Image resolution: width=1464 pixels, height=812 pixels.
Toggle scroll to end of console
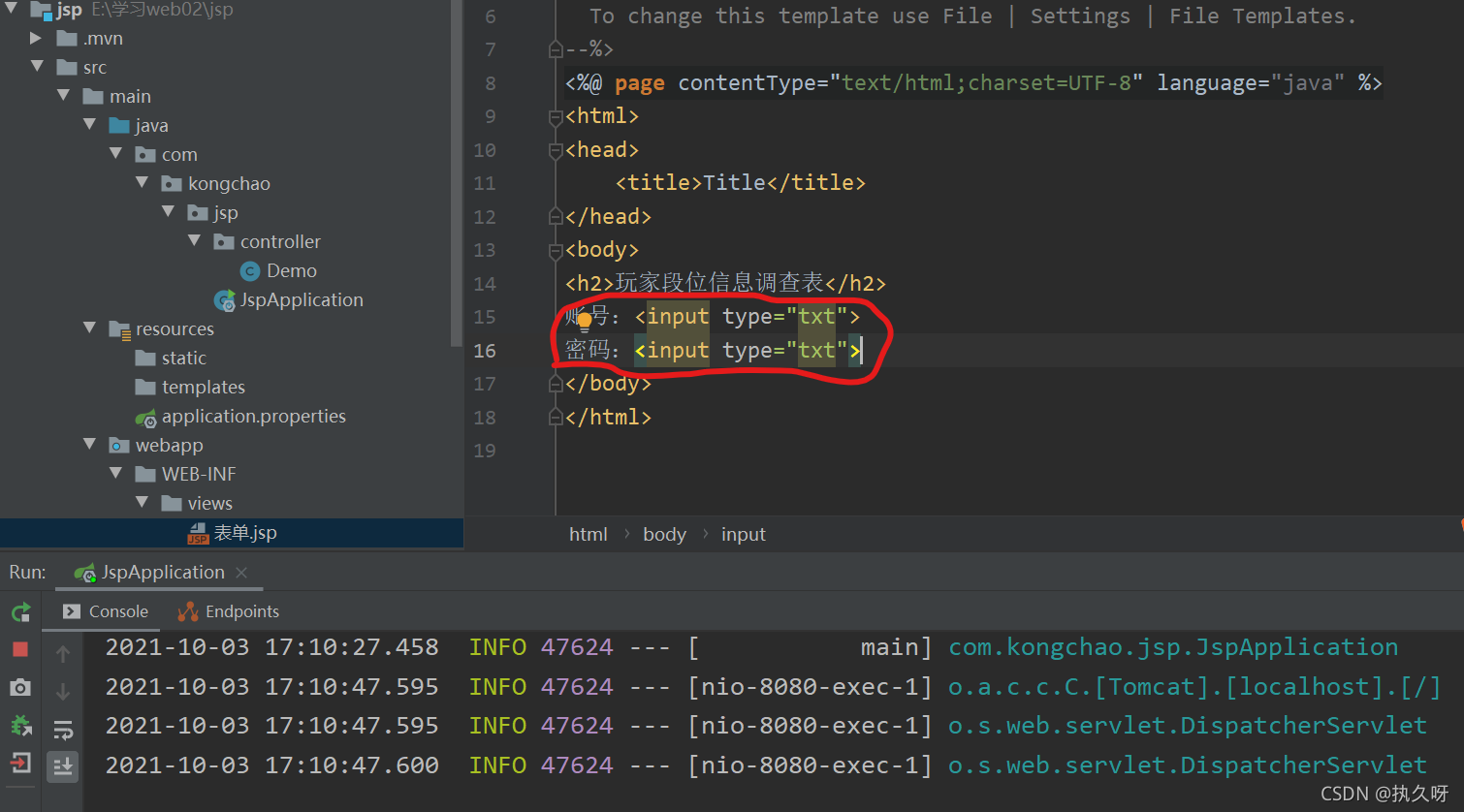(x=63, y=766)
